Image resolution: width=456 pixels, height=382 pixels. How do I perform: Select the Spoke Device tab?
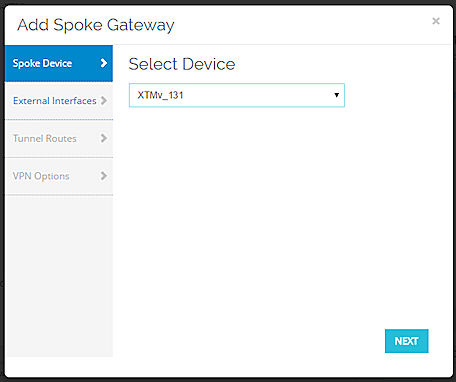point(59,63)
